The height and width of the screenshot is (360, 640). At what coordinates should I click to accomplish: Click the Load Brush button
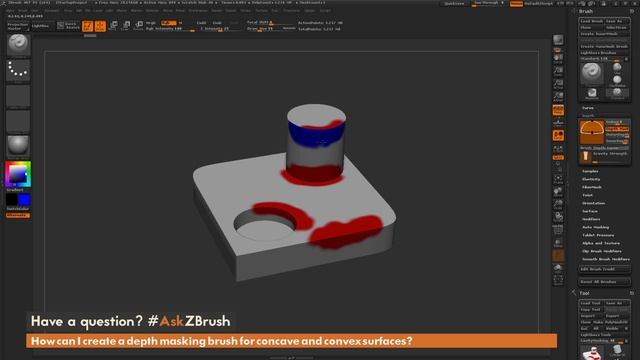pos(591,21)
